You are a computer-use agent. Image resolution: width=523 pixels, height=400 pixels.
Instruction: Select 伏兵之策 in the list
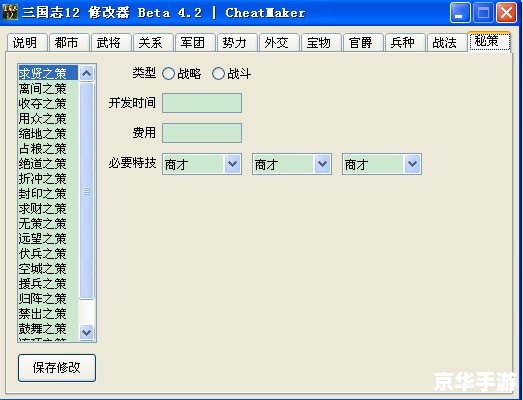48,254
